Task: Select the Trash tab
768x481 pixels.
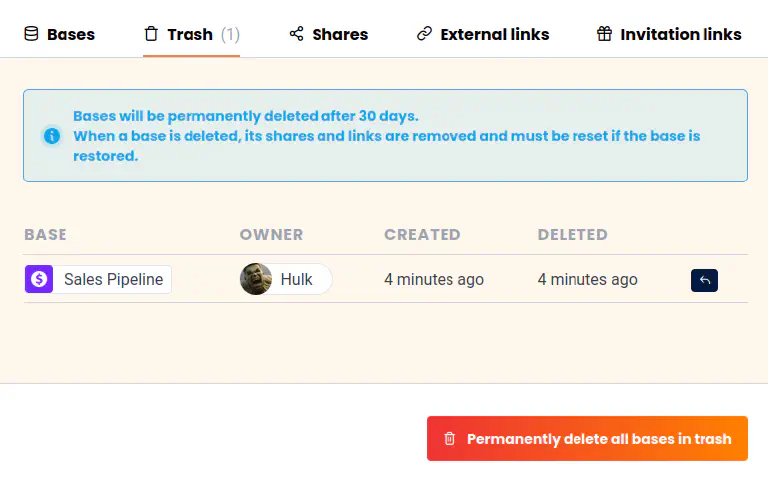Action: point(190,34)
